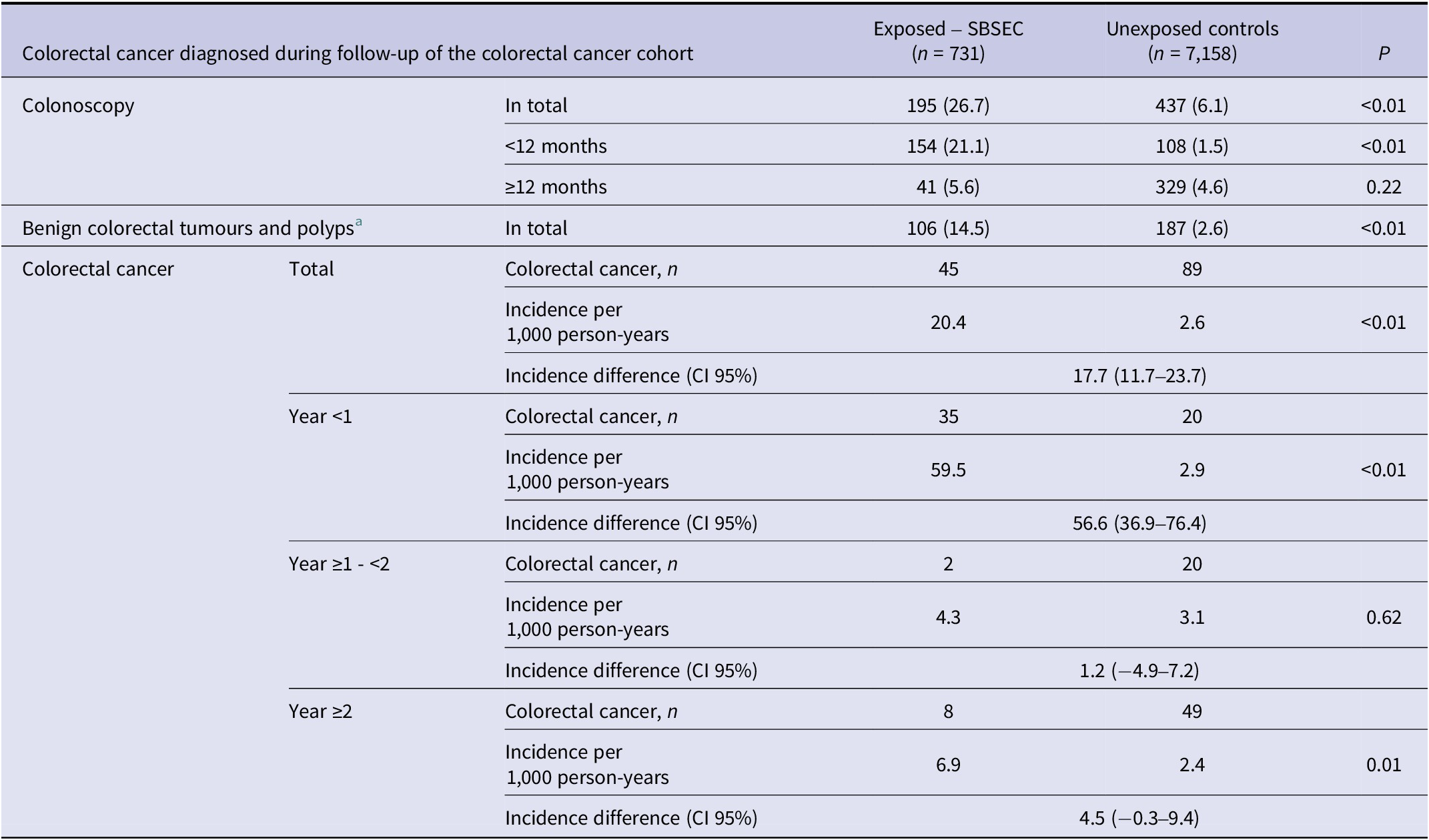Select the Year <1 subgroup label

tap(320, 416)
